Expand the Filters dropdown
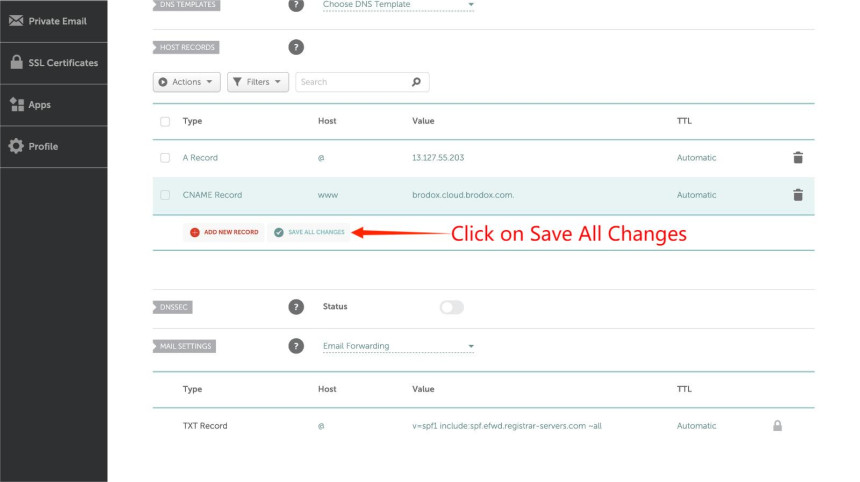The height and width of the screenshot is (482, 860). 258,82
